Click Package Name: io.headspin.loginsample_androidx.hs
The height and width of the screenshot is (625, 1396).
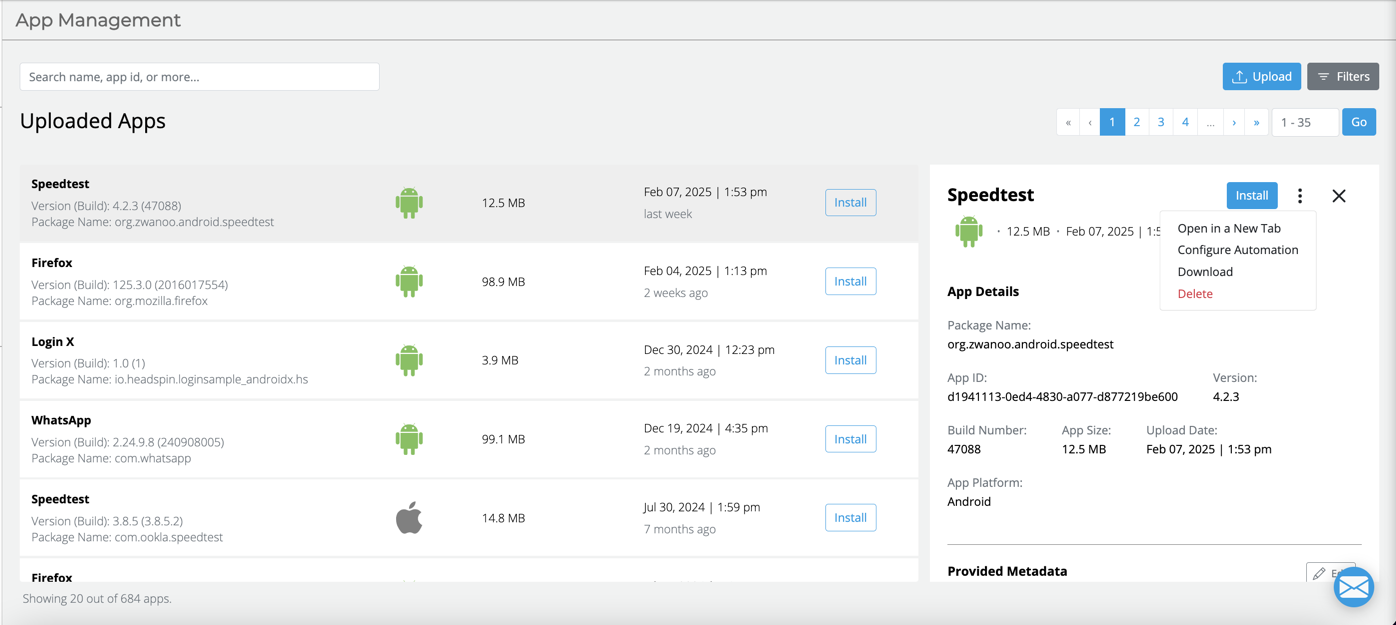[170, 380]
